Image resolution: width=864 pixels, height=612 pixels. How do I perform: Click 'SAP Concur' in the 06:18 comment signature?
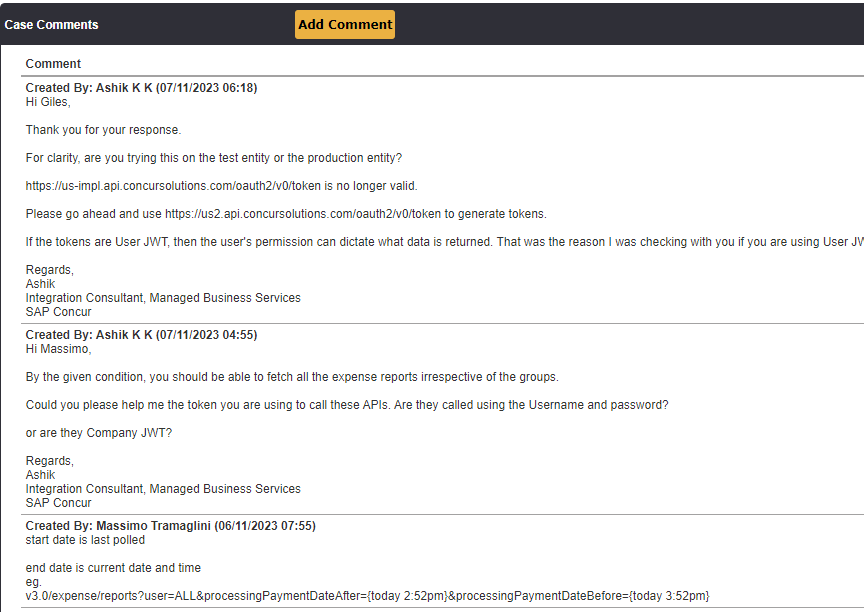(58, 312)
